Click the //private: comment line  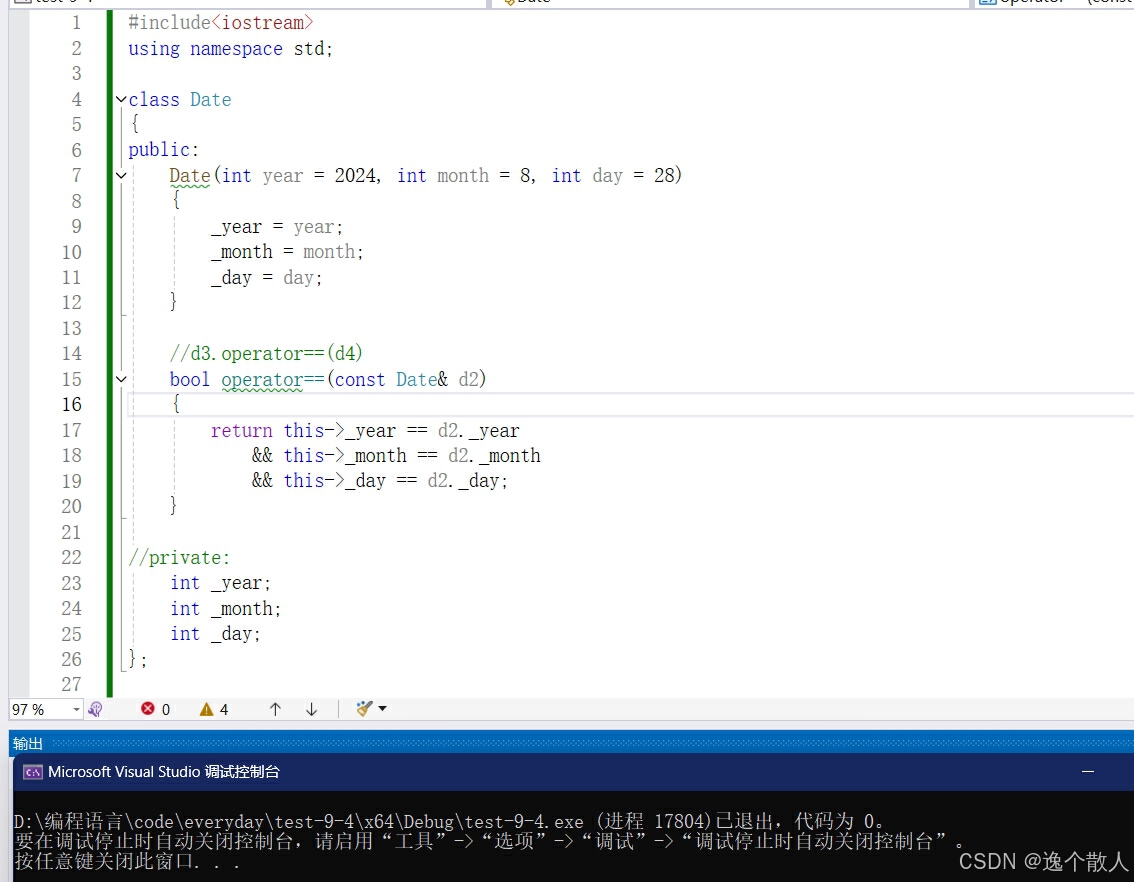tap(179, 557)
